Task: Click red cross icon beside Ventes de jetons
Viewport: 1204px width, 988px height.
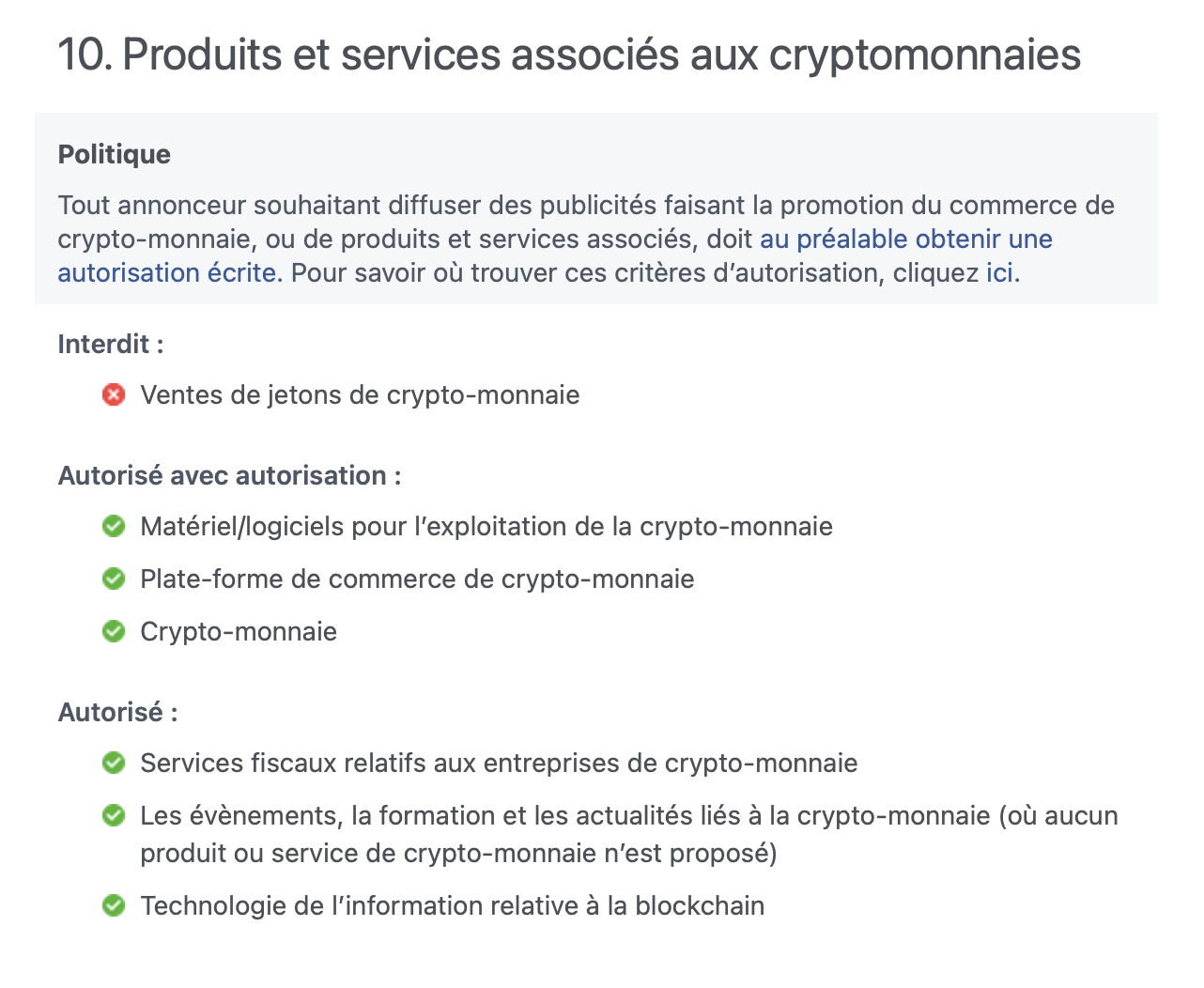Action: [x=114, y=394]
